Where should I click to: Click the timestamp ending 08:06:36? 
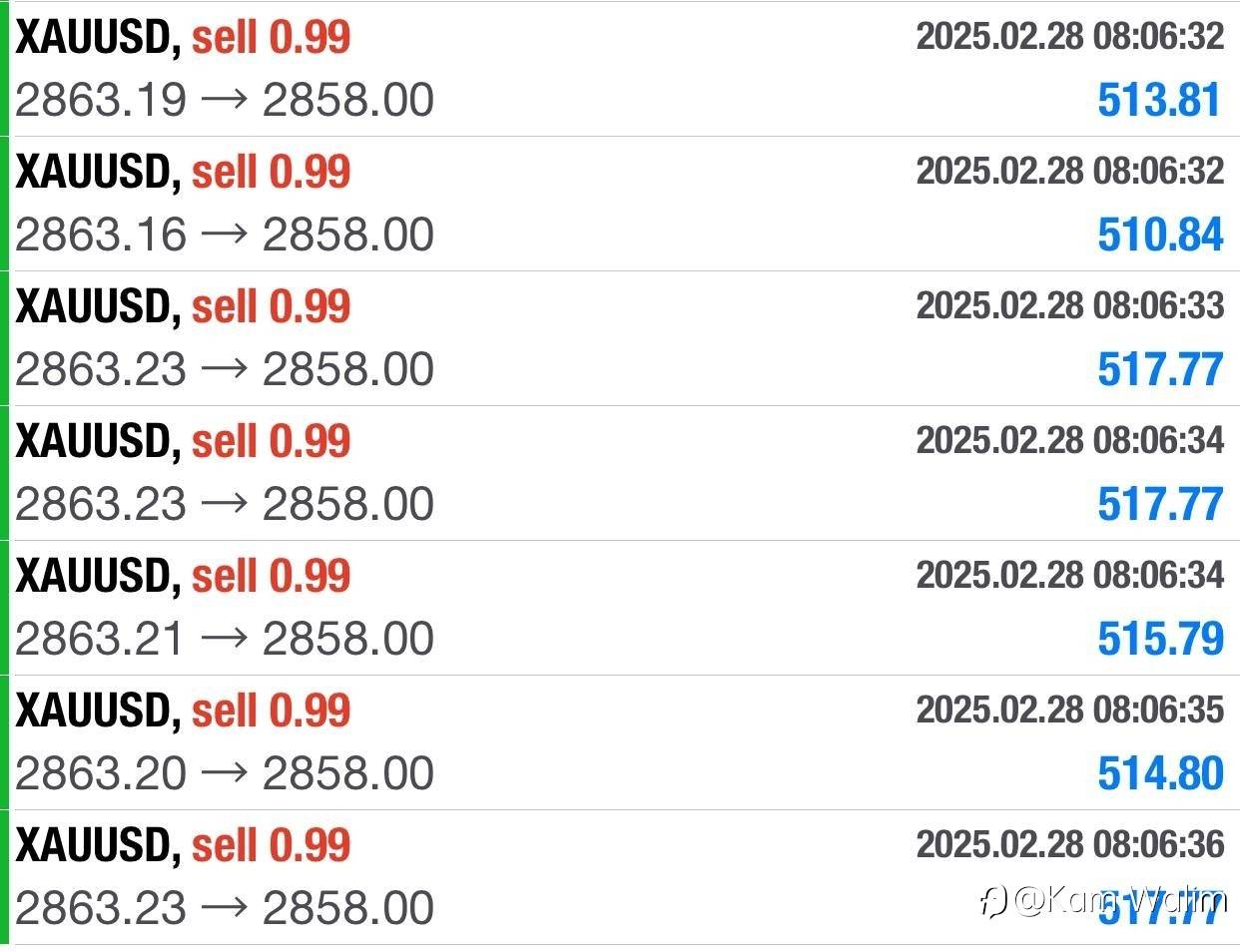(x=1069, y=844)
